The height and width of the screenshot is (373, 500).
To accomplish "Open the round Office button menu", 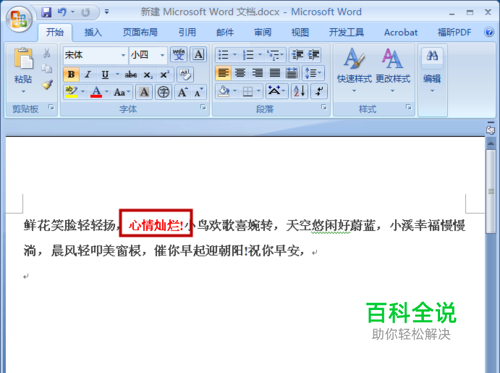I will point(19,19).
